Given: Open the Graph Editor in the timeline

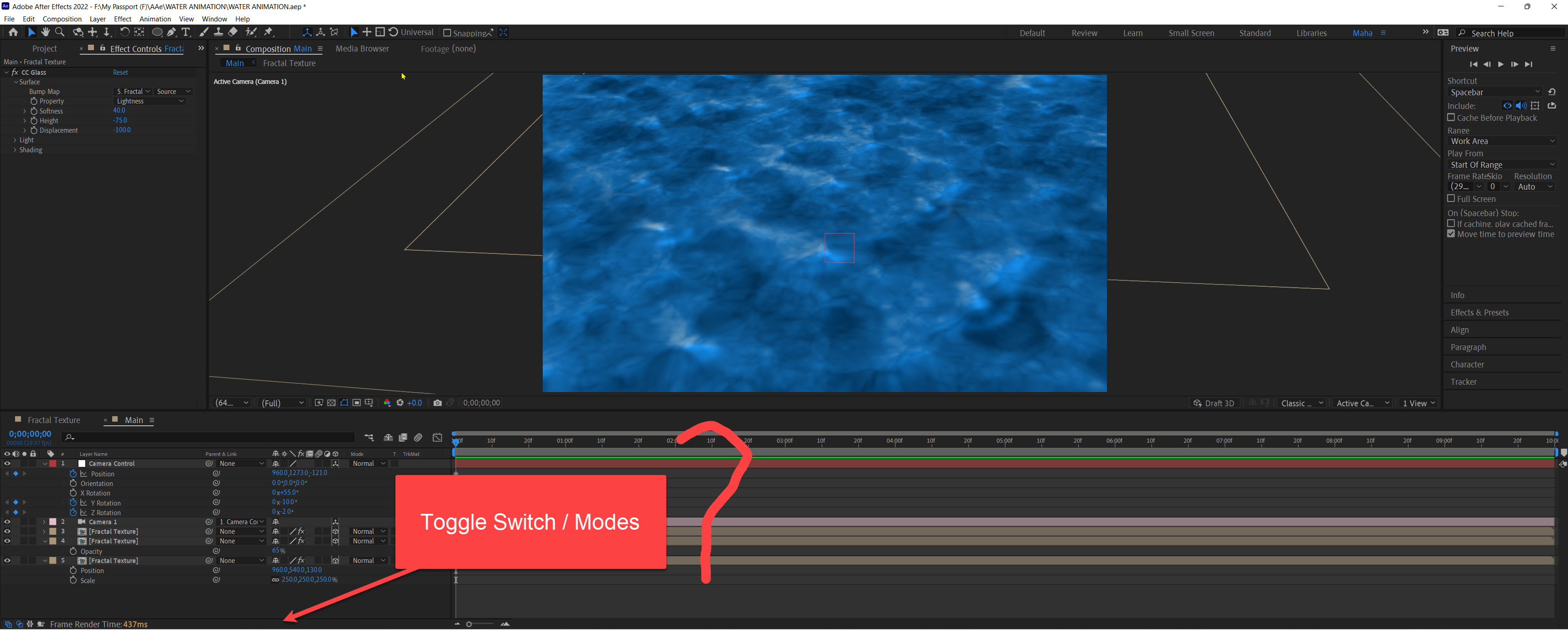Looking at the screenshot, I should pyautogui.click(x=437, y=437).
